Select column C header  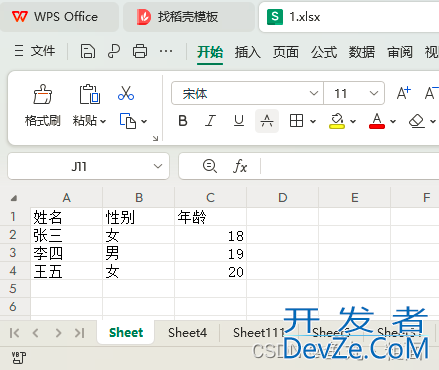pos(211,198)
